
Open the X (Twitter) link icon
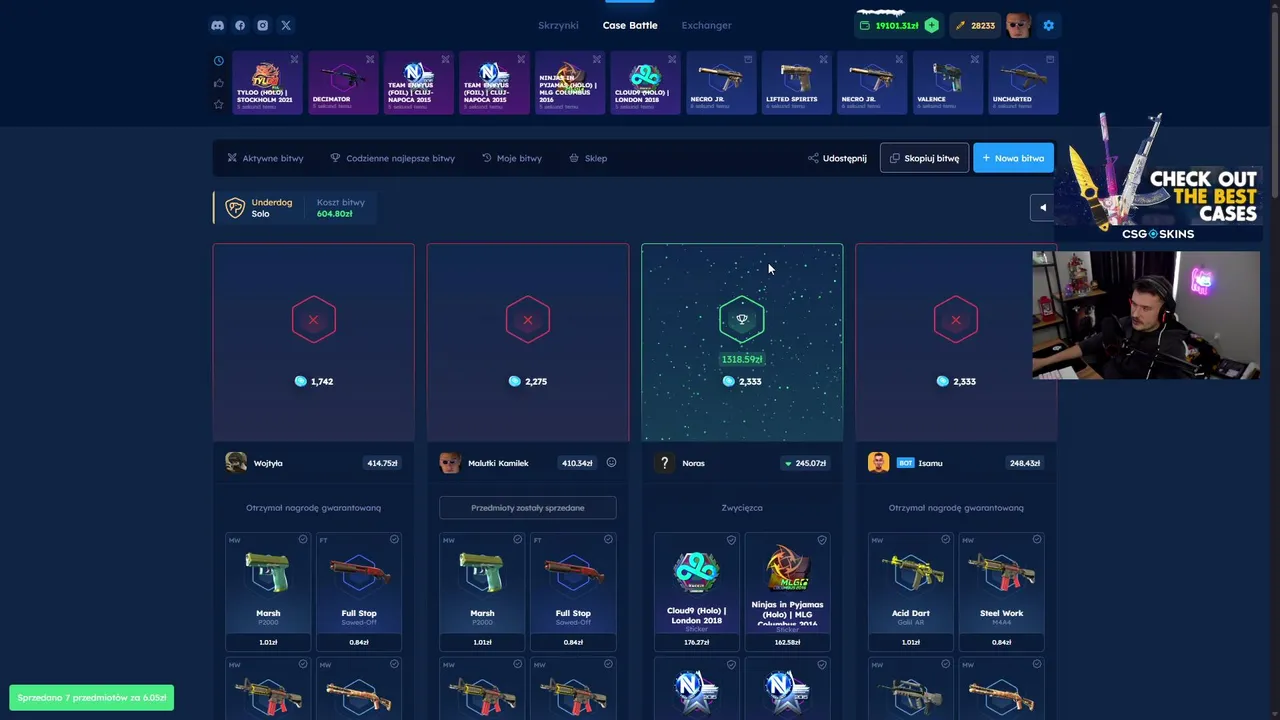(286, 25)
